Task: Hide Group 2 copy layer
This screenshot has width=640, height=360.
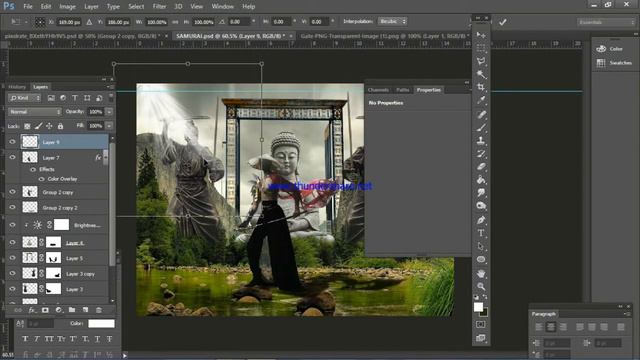Action: [x=12, y=192]
